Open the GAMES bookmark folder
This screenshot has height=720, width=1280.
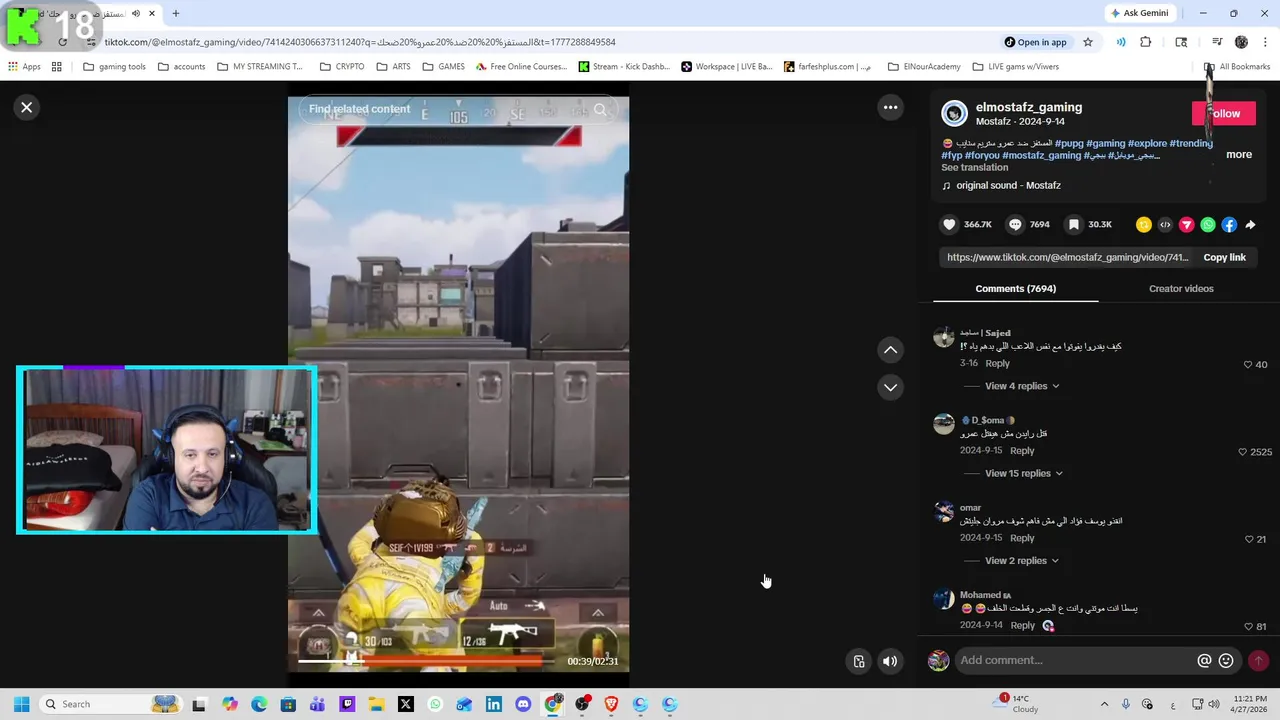point(443,67)
